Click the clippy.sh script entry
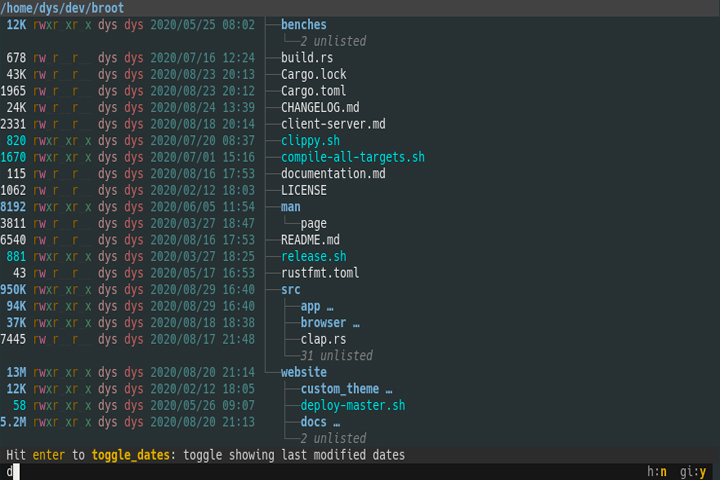 click(x=310, y=141)
